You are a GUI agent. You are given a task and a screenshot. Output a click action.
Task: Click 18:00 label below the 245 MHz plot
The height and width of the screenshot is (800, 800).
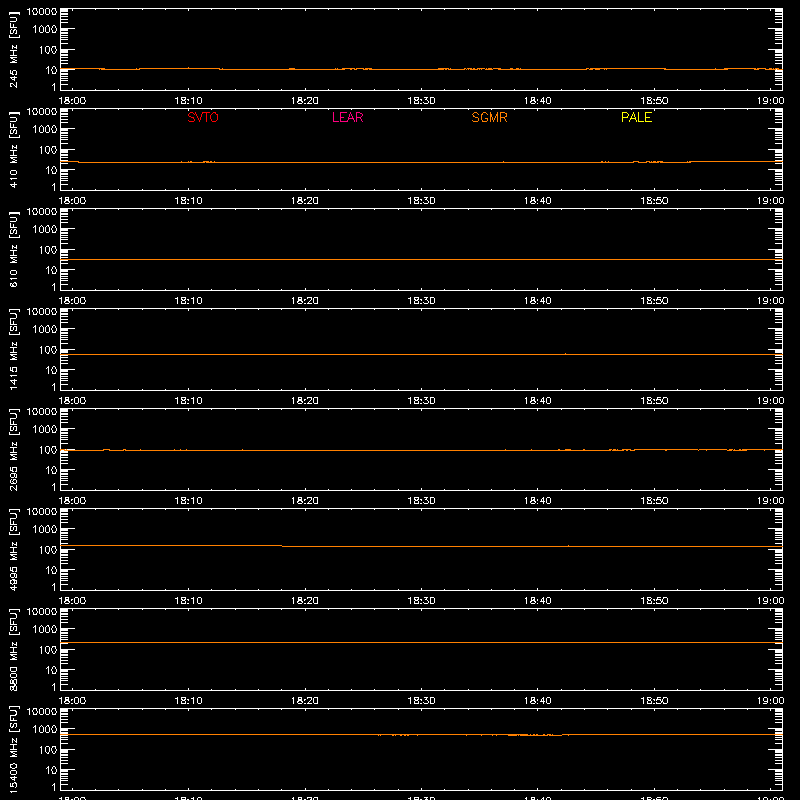tap(72, 101)
